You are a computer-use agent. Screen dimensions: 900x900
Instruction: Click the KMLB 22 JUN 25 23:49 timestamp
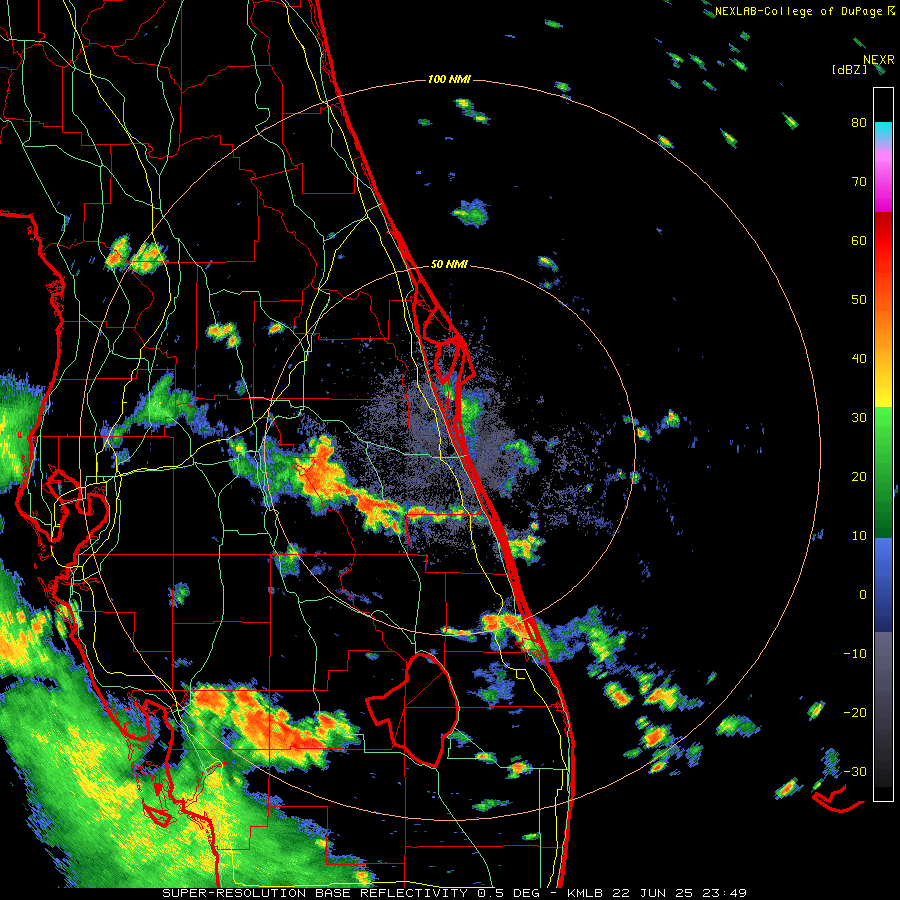(x=657, y=893)
